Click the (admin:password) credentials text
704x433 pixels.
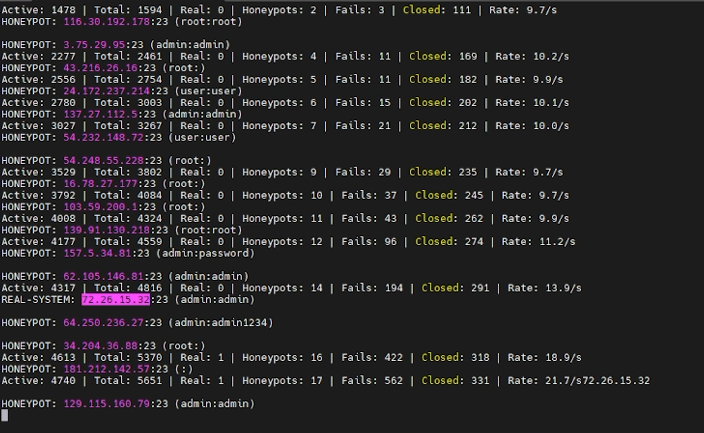205,253
